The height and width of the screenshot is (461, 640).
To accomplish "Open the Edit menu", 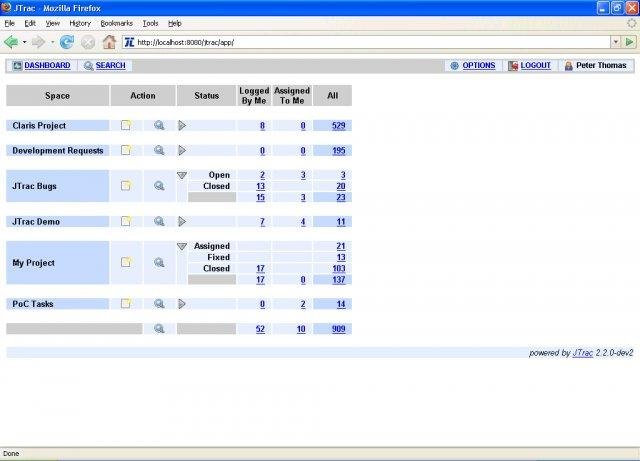I will pyautogui.click(x=30, y=23).
